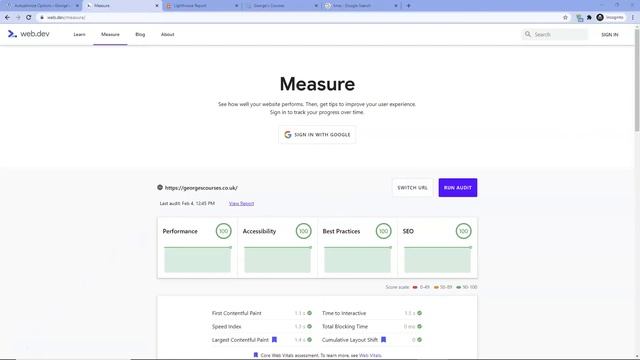Start a new audit with Run Audit
This screenshot has height=360, width=640.
pyautogui.click(x=458, y=188)
